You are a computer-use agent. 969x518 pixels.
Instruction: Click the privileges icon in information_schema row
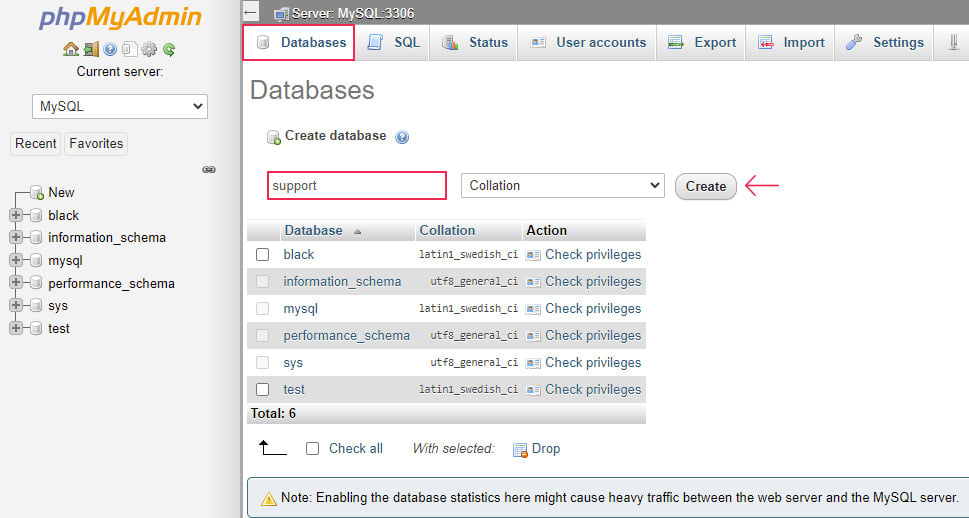[x=533, y=282]
